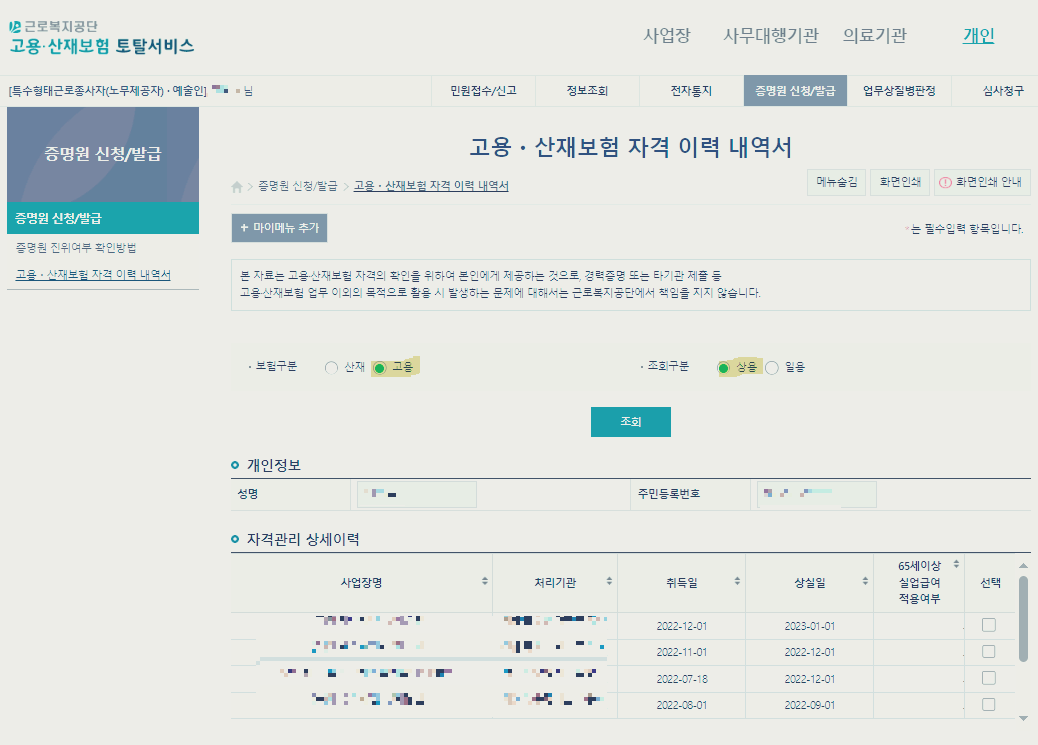Open 증명원 진위여부 확인방법 sidebar link
1038x745 pixels.
75,248
